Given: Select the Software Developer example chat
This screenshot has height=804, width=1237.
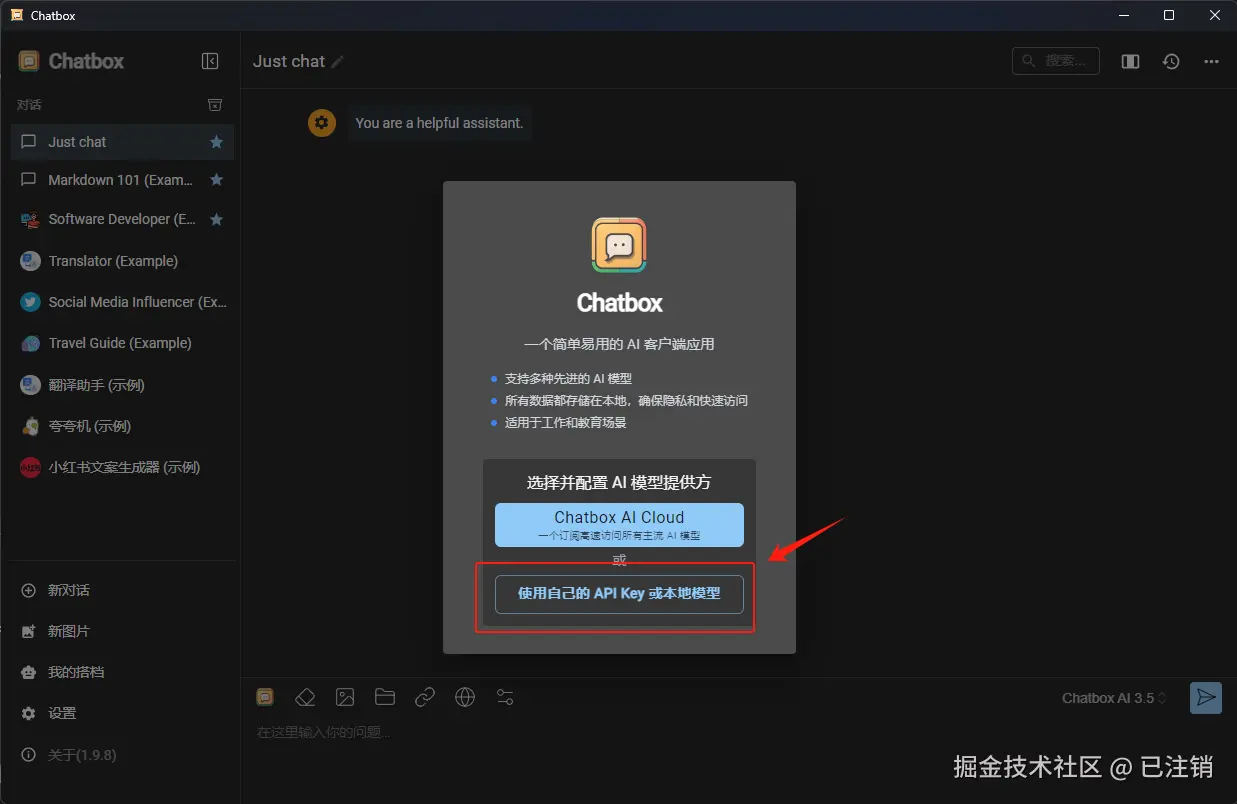Looking at the screenshot, I should [x=122, y=219].
